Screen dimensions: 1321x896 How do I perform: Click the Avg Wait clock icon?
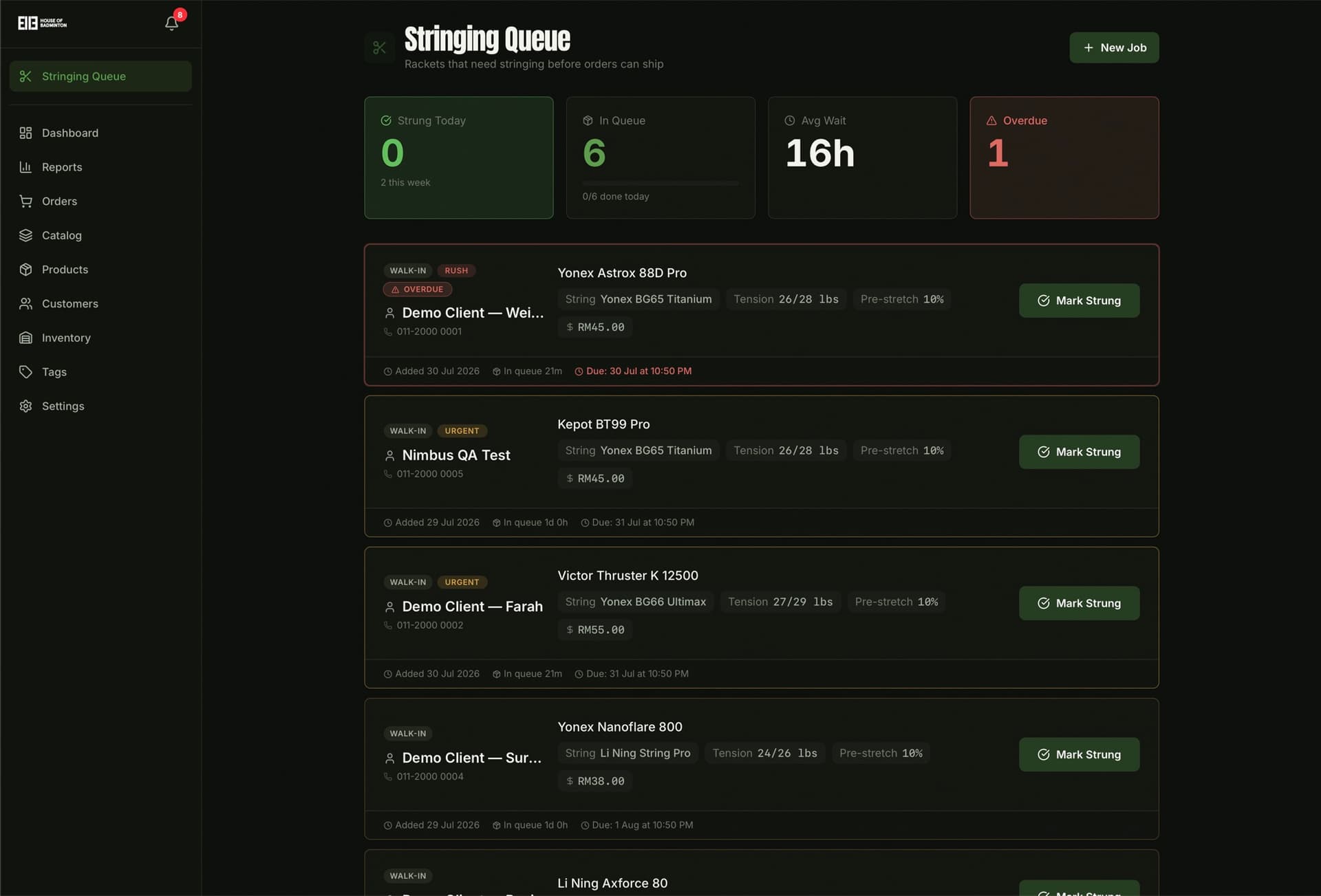pyautogui.click(x=790, y=120)
